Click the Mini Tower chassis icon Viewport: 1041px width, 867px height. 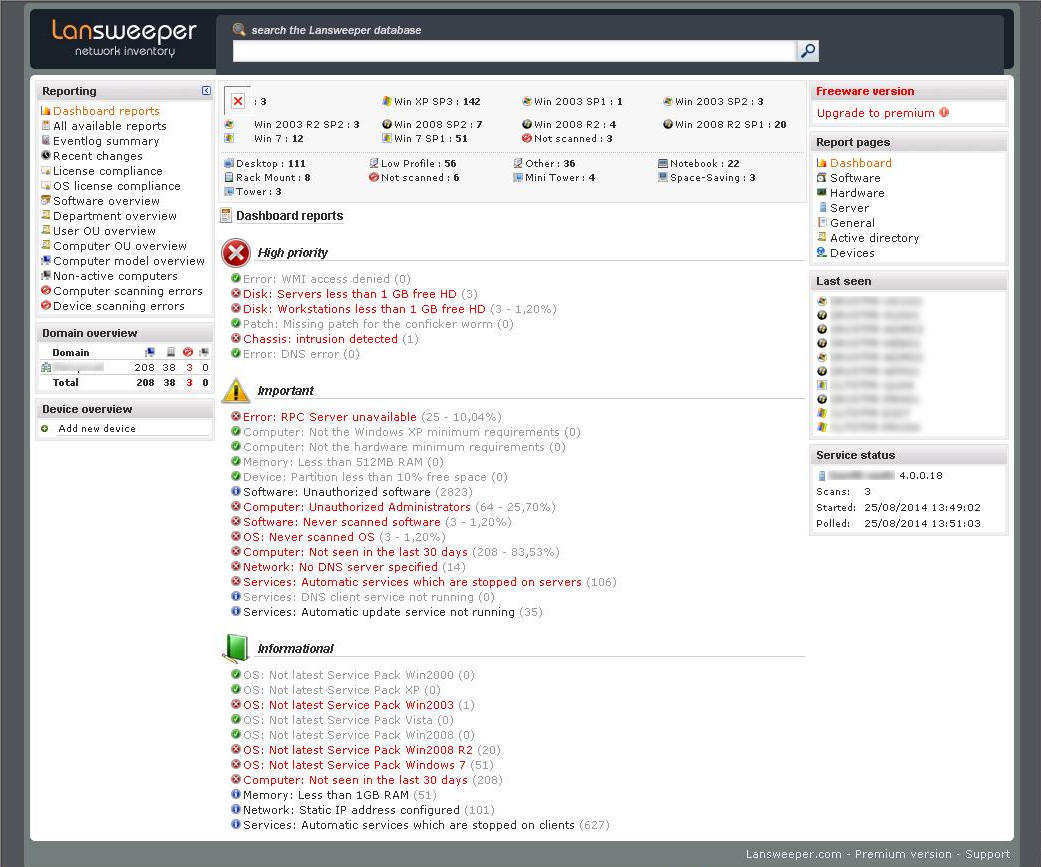tap(518, 177)
